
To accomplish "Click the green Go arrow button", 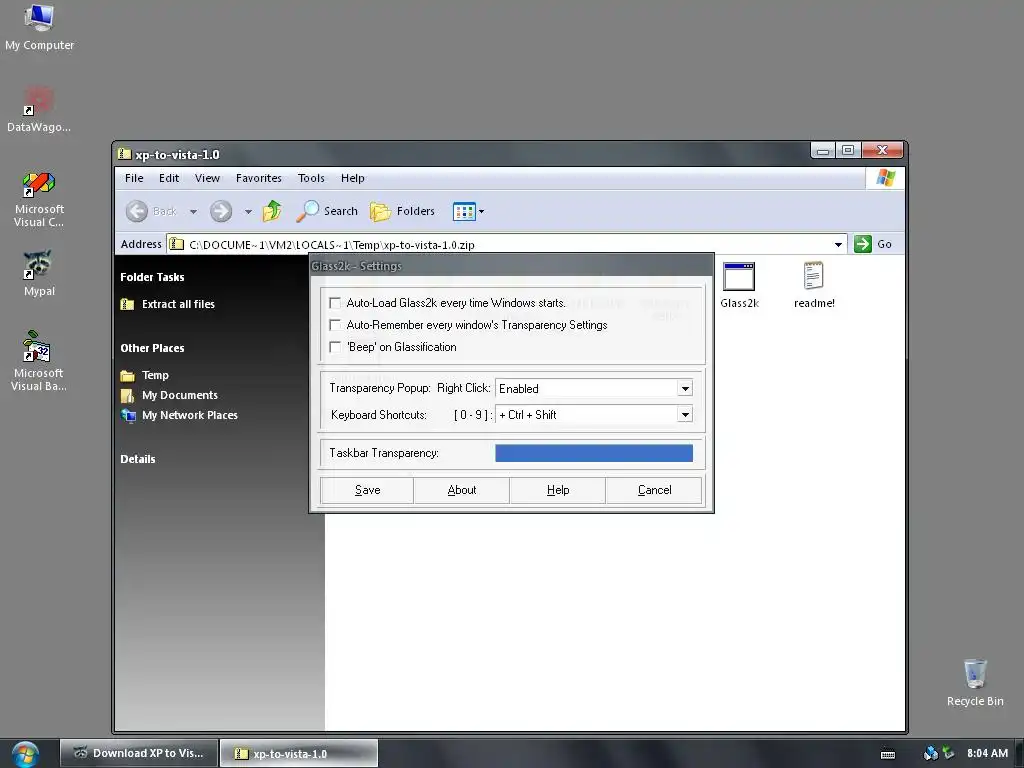I will point(863,244).
